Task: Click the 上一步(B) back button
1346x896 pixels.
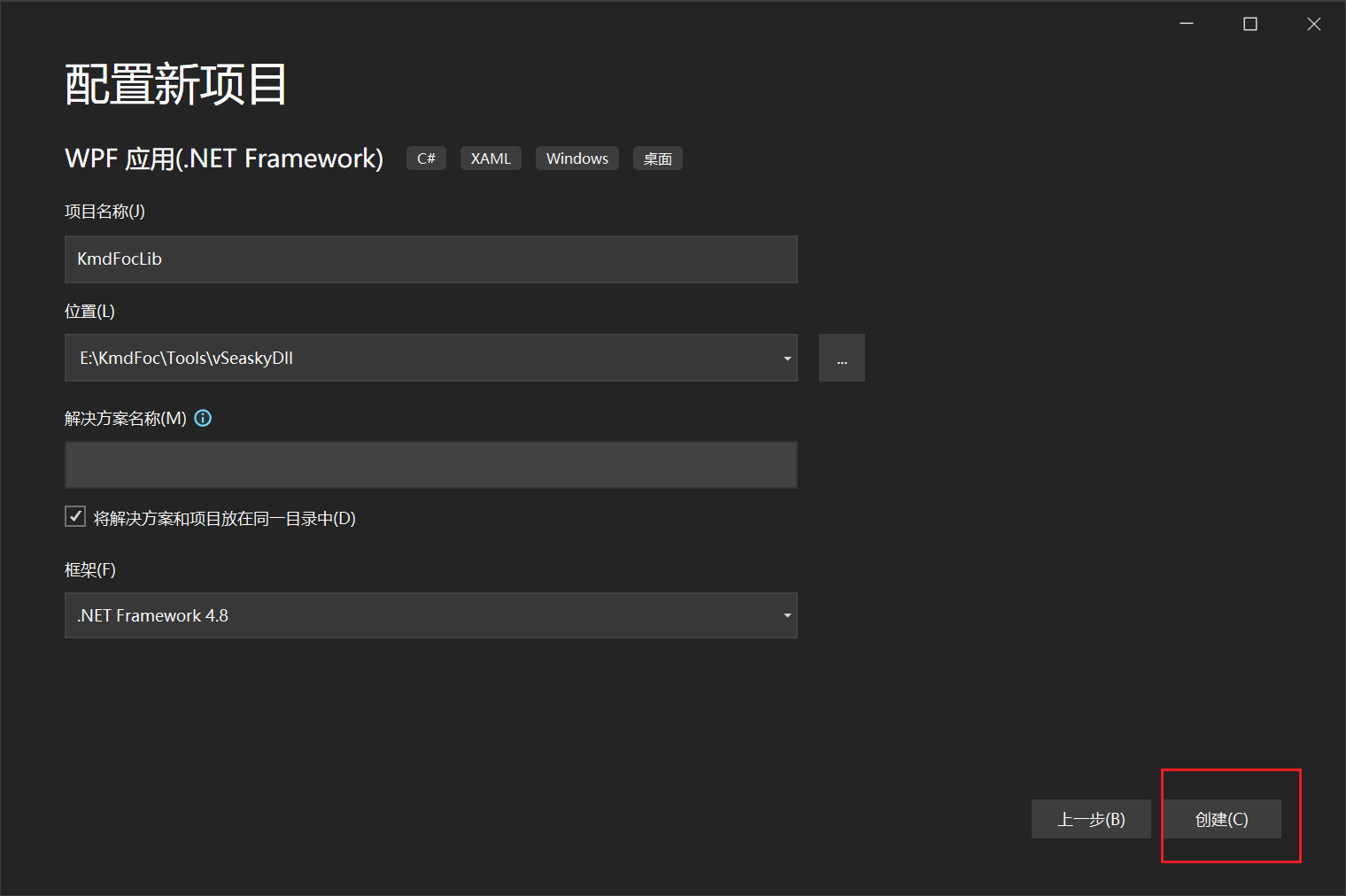Action: [x=1091, y=819]
